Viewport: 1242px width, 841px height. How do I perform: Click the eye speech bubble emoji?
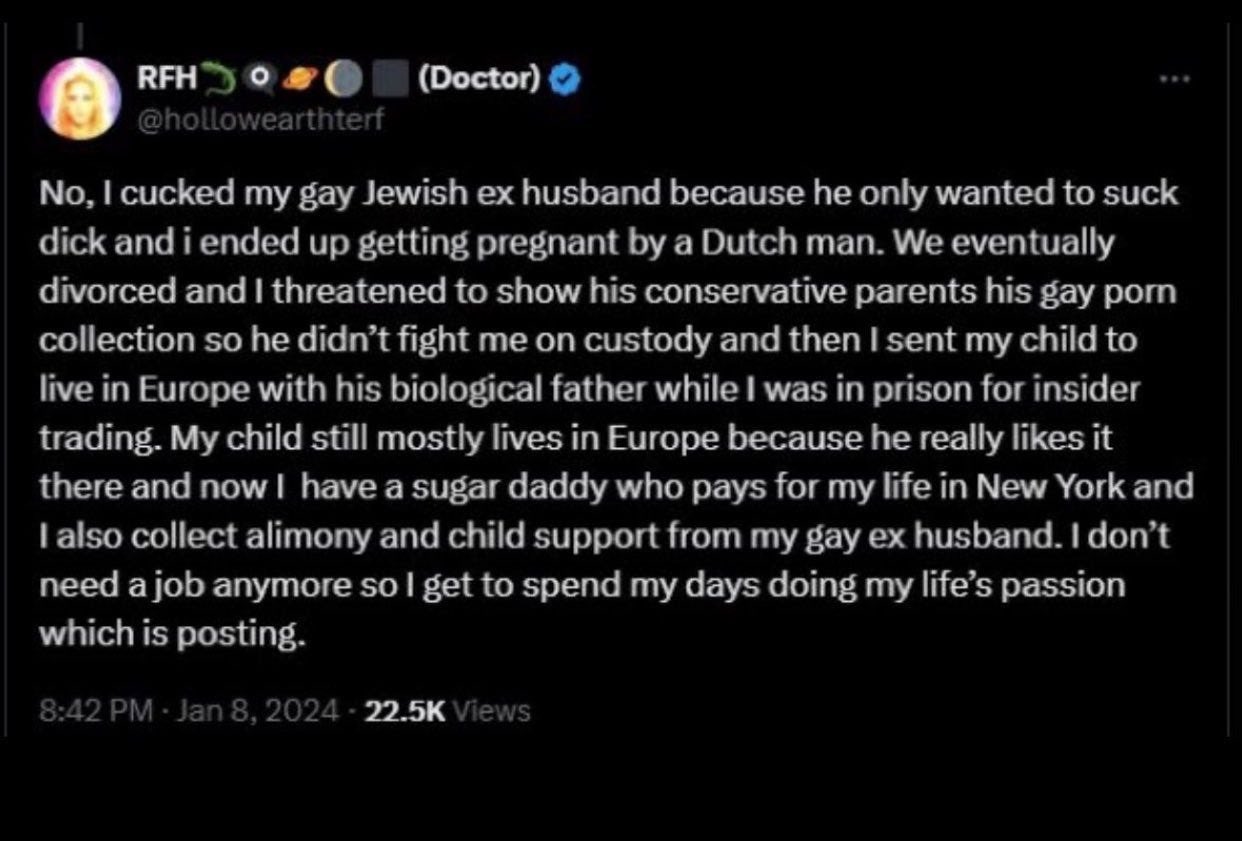pyautogui.click(x=256, y=78)
